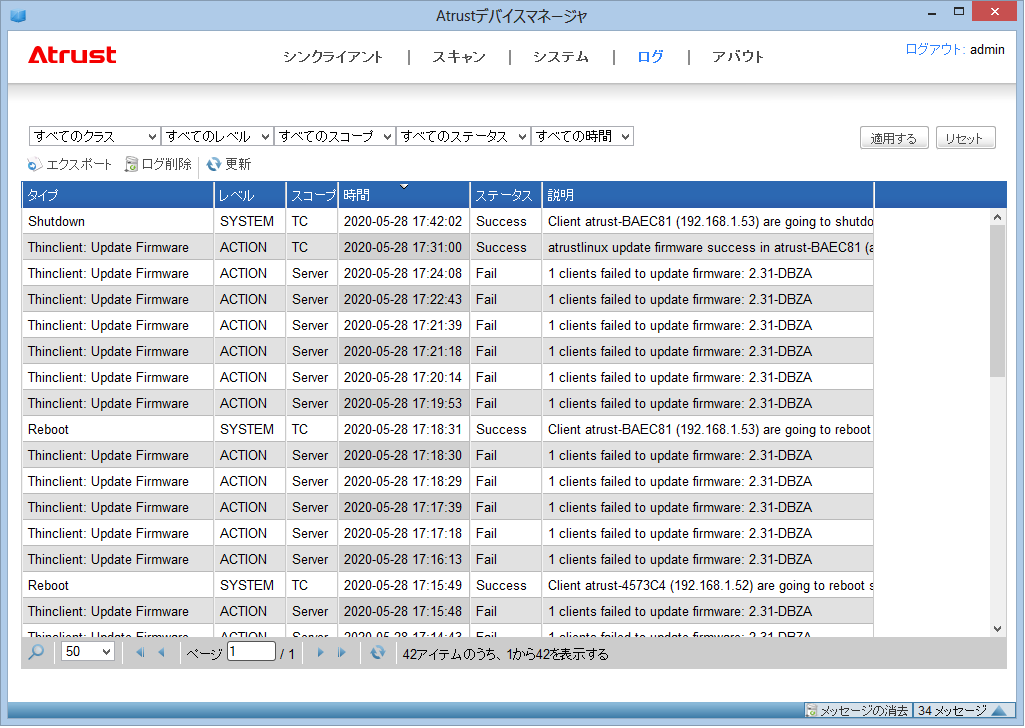This screenshot has width=1025, height=728.
Task: Switch to the シンクライアント tab
Action: pos(333,57)
